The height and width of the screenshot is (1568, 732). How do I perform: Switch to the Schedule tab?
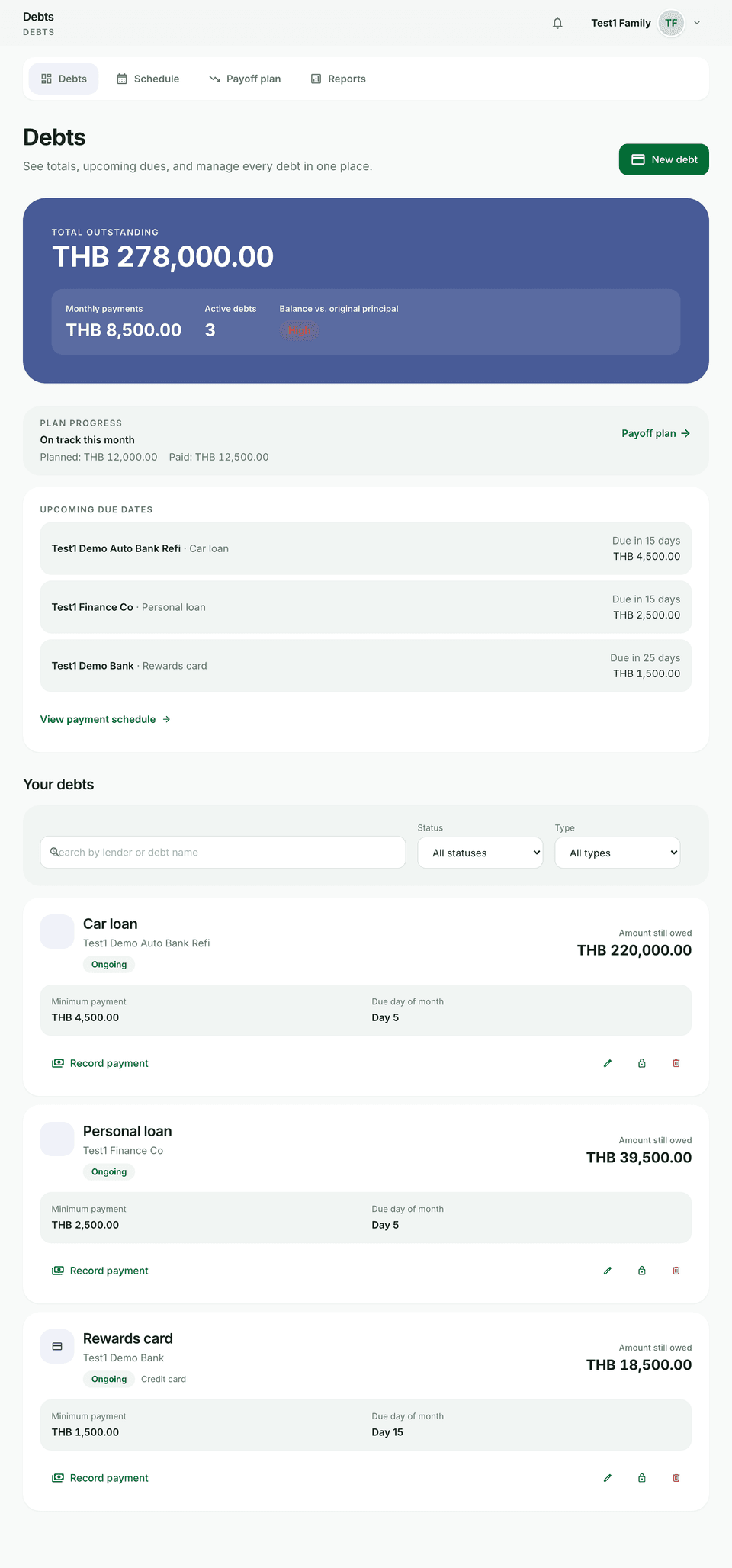coord(148,79)
